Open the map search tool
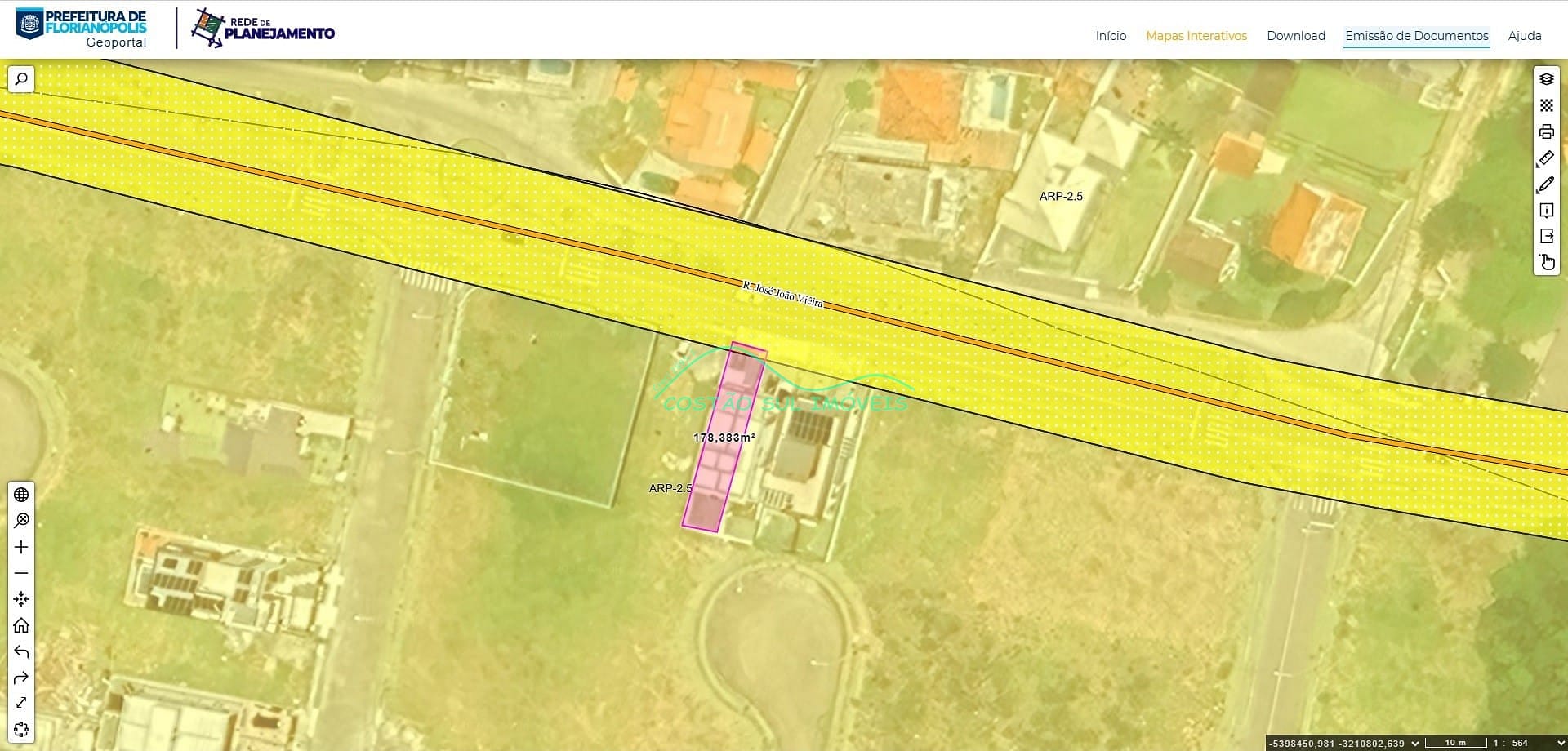 (22, 79)
